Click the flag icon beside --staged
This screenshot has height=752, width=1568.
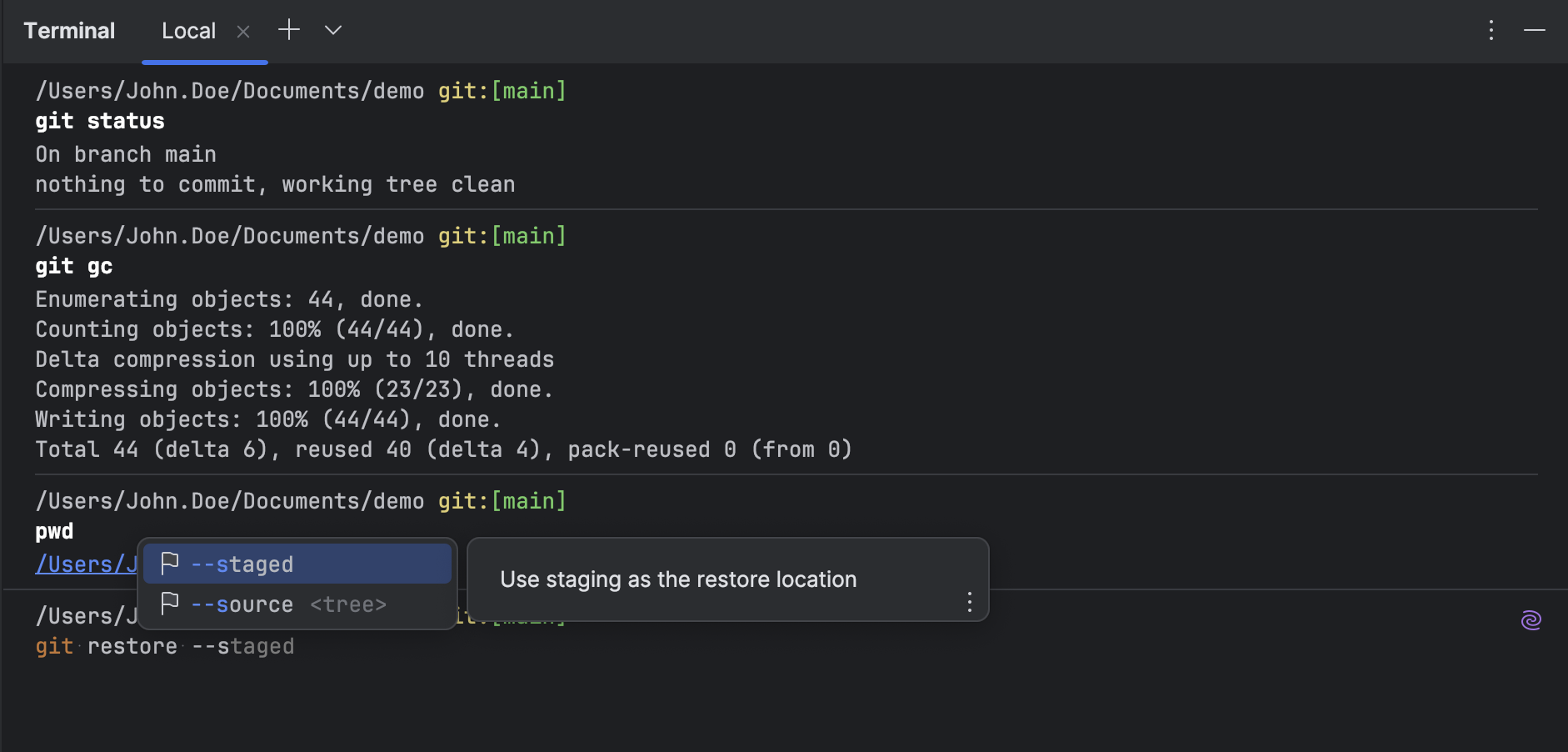(x=169, y=563)
